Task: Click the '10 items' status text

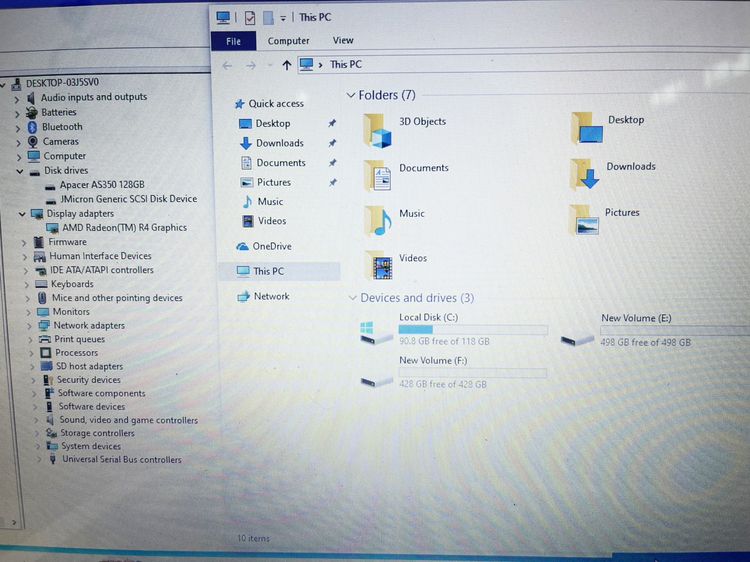Action: coord(254,539)
